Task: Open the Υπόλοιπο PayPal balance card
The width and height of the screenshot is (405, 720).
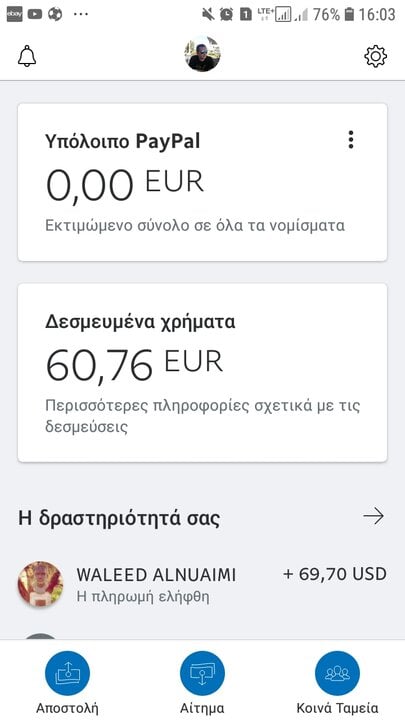Action: 202,182
